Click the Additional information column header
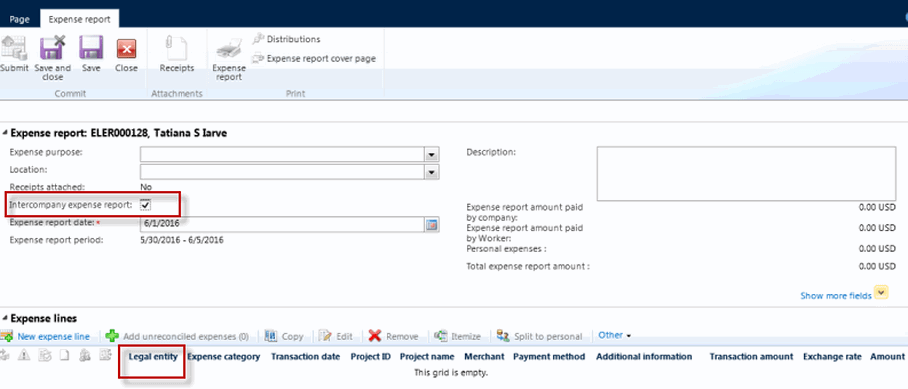The image size is (908, 389). coord(644,357)
